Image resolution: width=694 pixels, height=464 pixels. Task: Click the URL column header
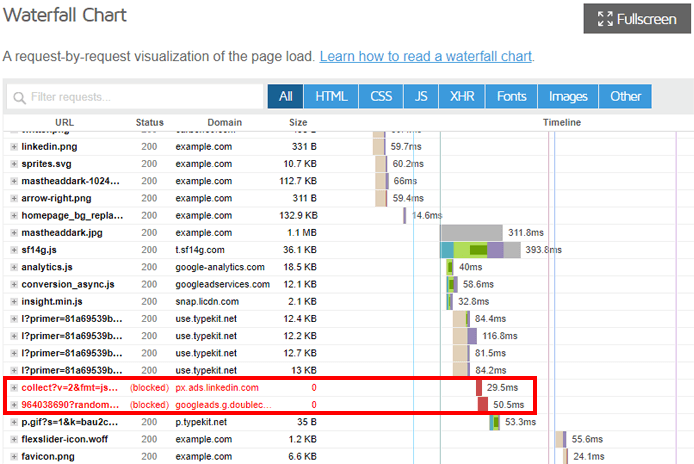pyautogui.click(x=65, y=122)
